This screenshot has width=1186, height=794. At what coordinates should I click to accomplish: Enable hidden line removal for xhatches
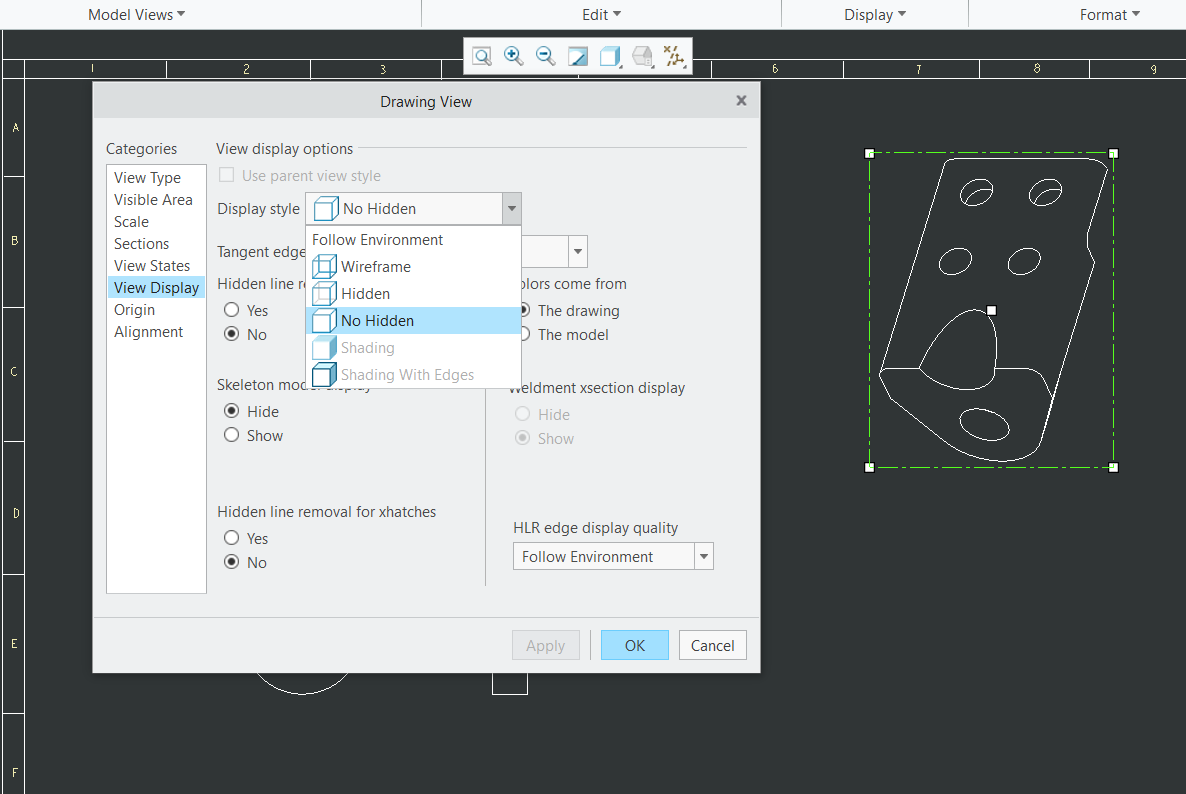(231, 538)
